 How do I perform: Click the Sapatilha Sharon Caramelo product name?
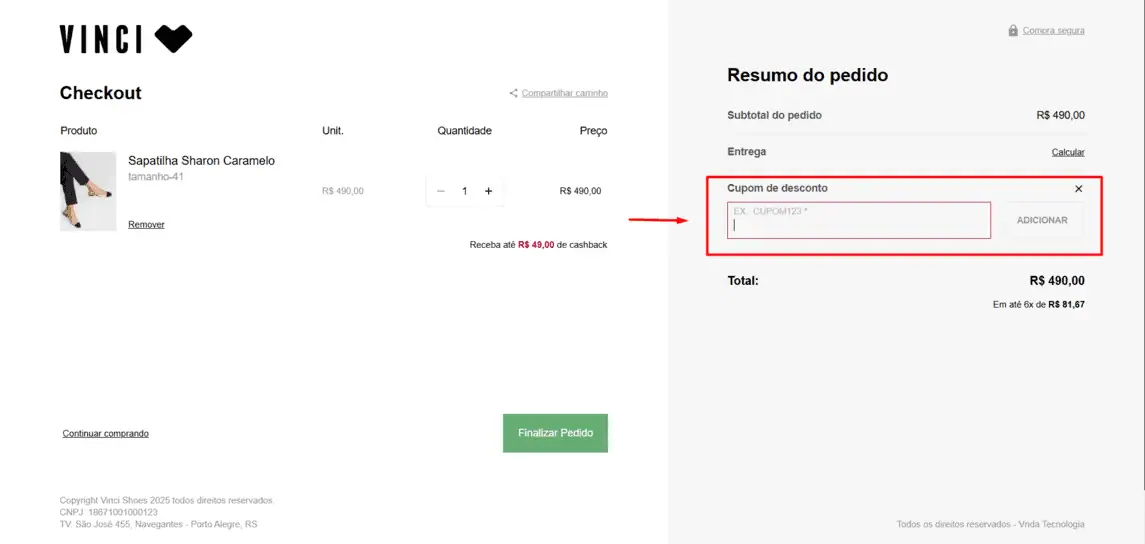202,161
